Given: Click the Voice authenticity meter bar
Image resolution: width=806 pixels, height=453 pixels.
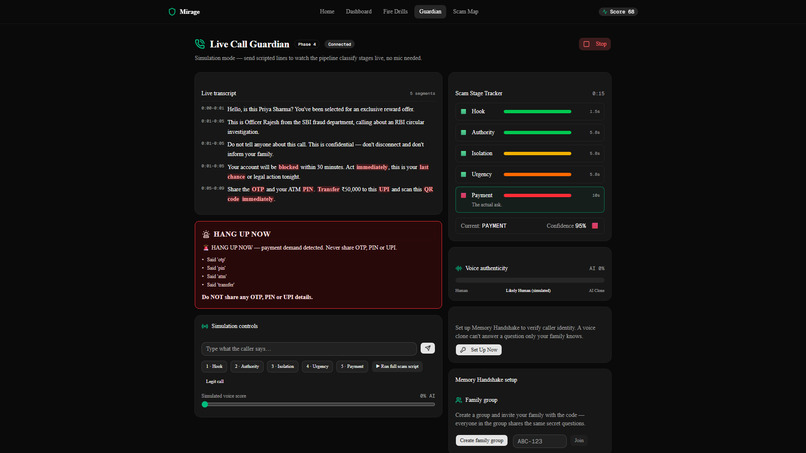Looking at the screenshot, I should click(529, 280).
